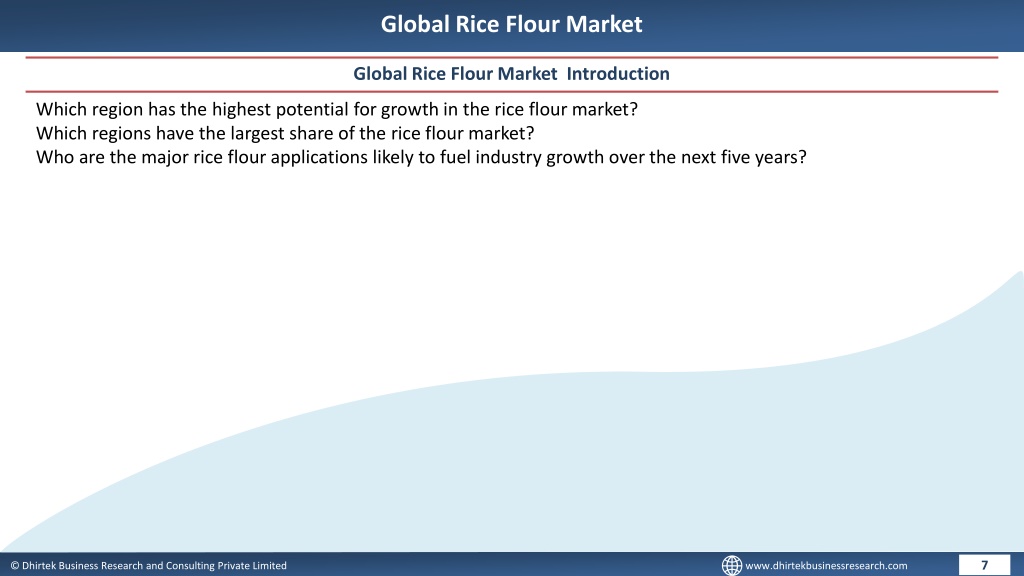1024x576 pixels.
Task: Click the page number 7 box
Action: point(984,565)
